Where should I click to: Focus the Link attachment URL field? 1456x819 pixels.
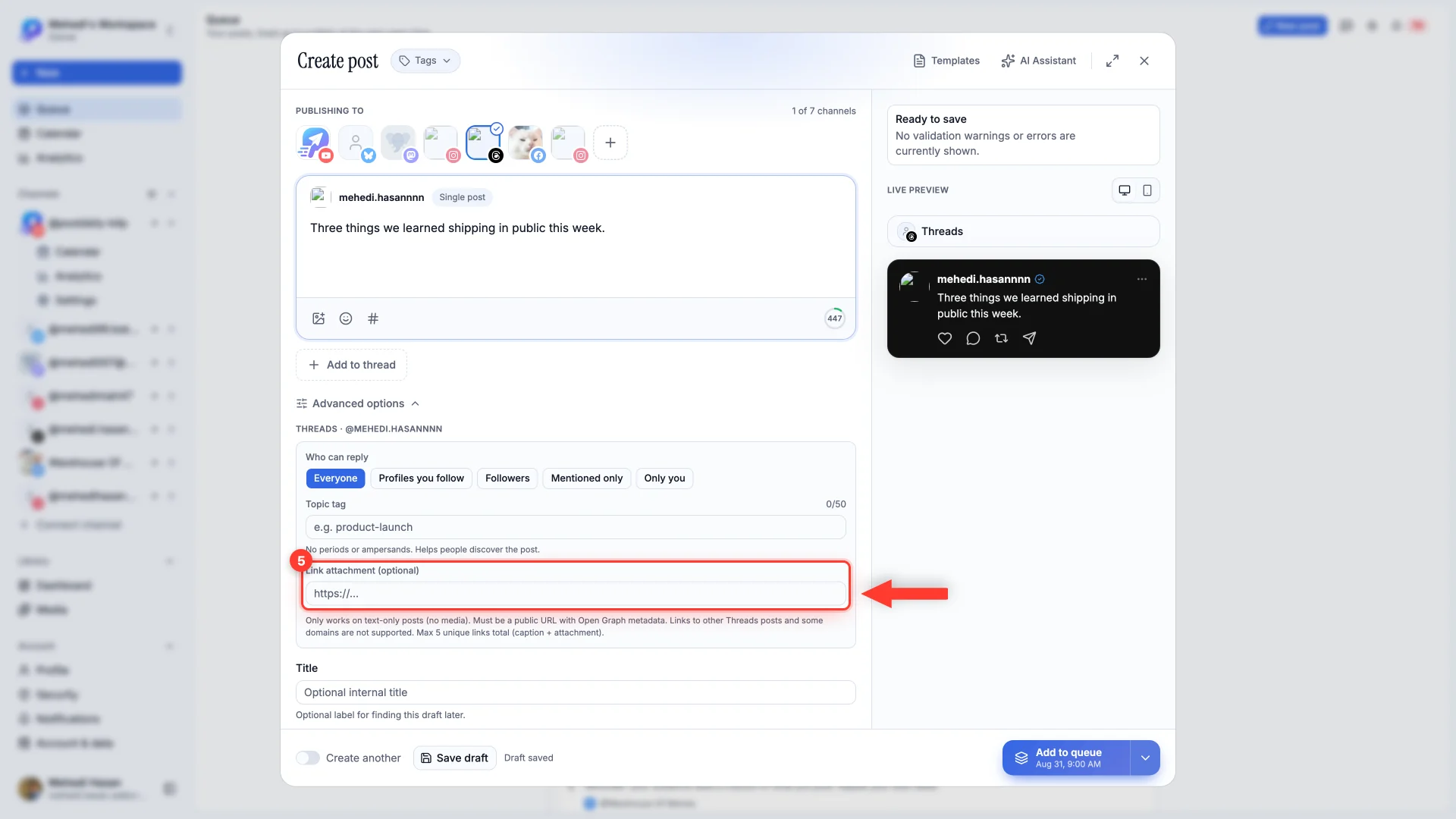click(x=576, y=594)
